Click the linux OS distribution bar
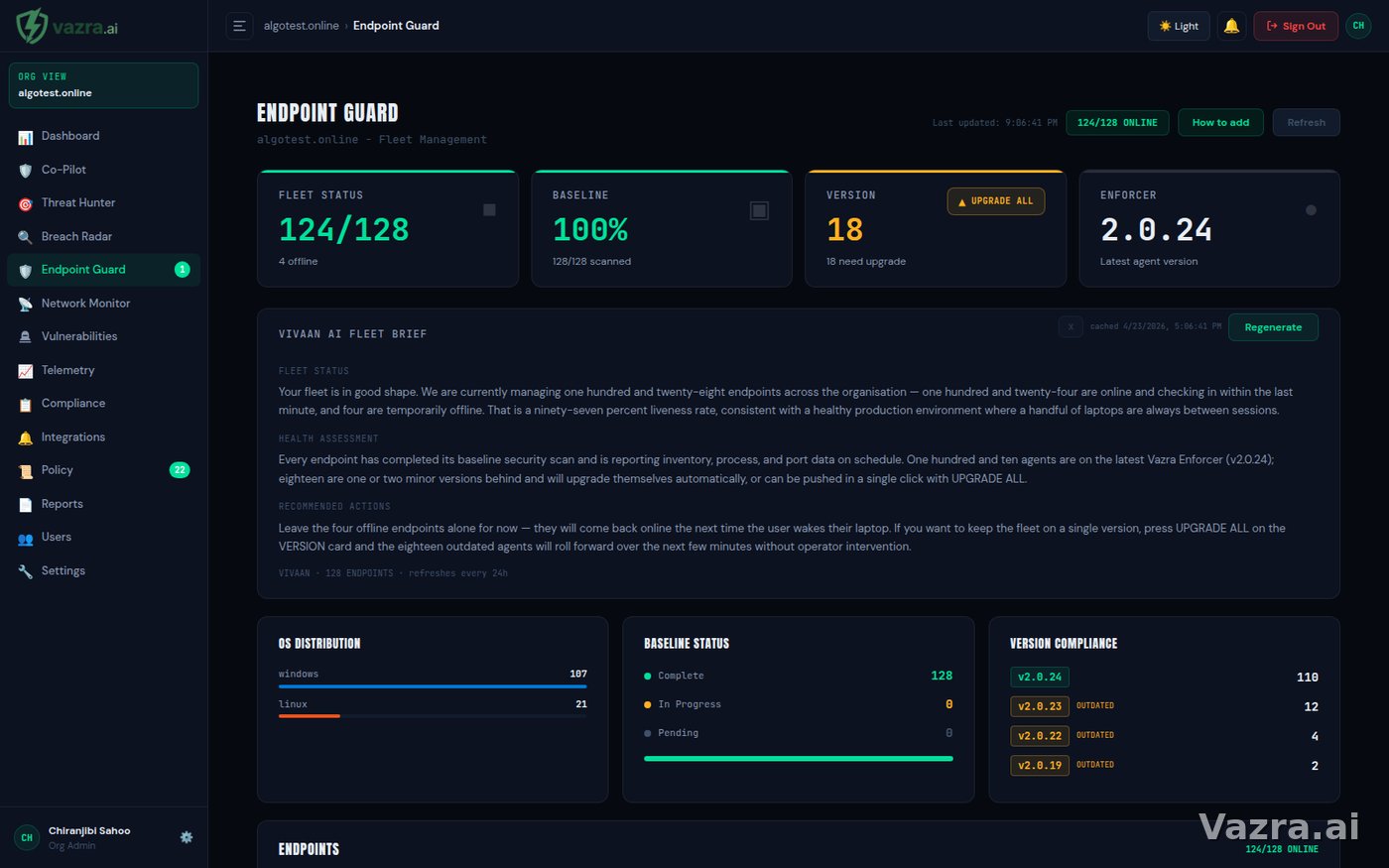This screenshot has width=1389, height=868. pyautogui.click(x=433, y=716)
